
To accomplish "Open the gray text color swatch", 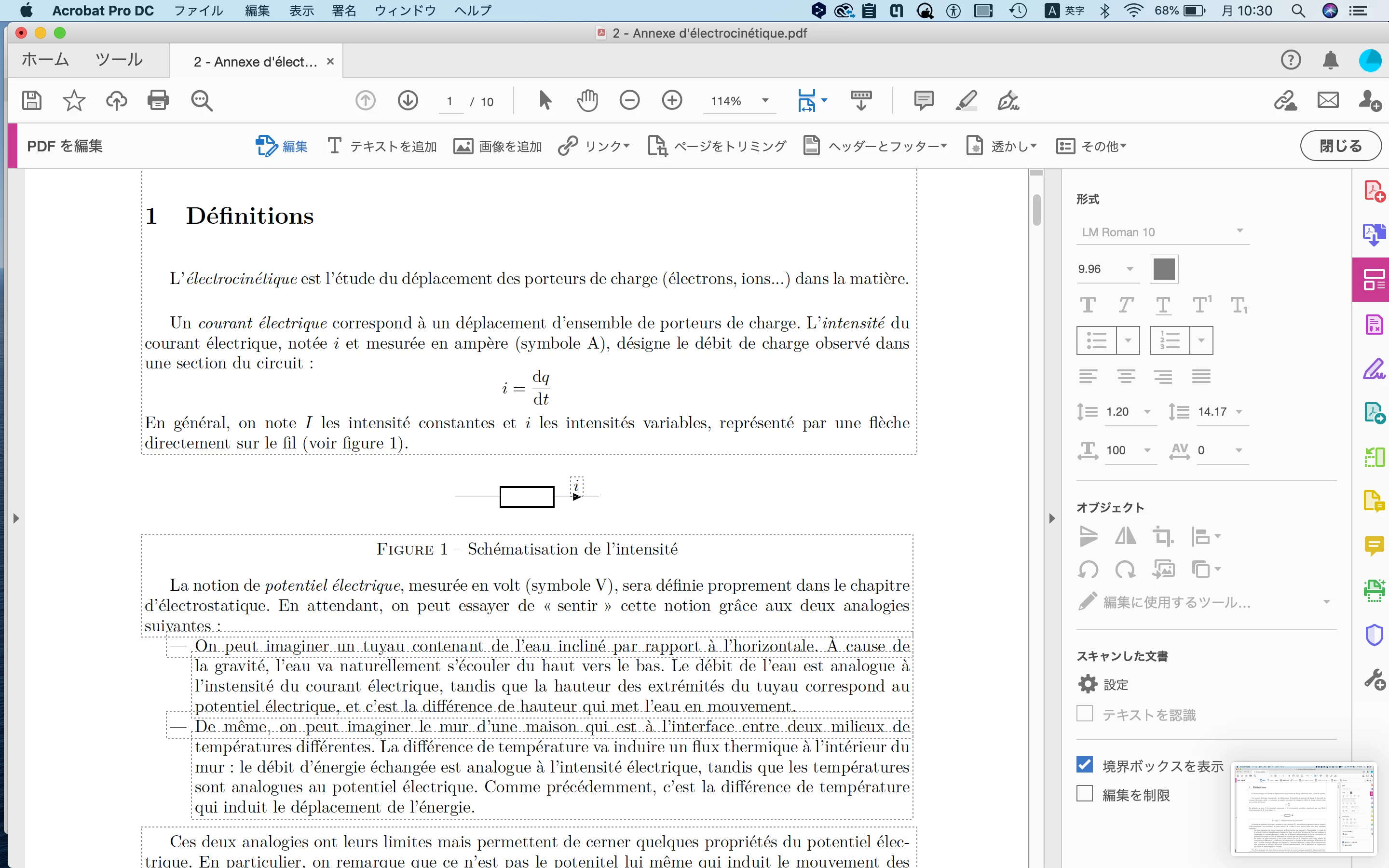I will point(1163,269).
